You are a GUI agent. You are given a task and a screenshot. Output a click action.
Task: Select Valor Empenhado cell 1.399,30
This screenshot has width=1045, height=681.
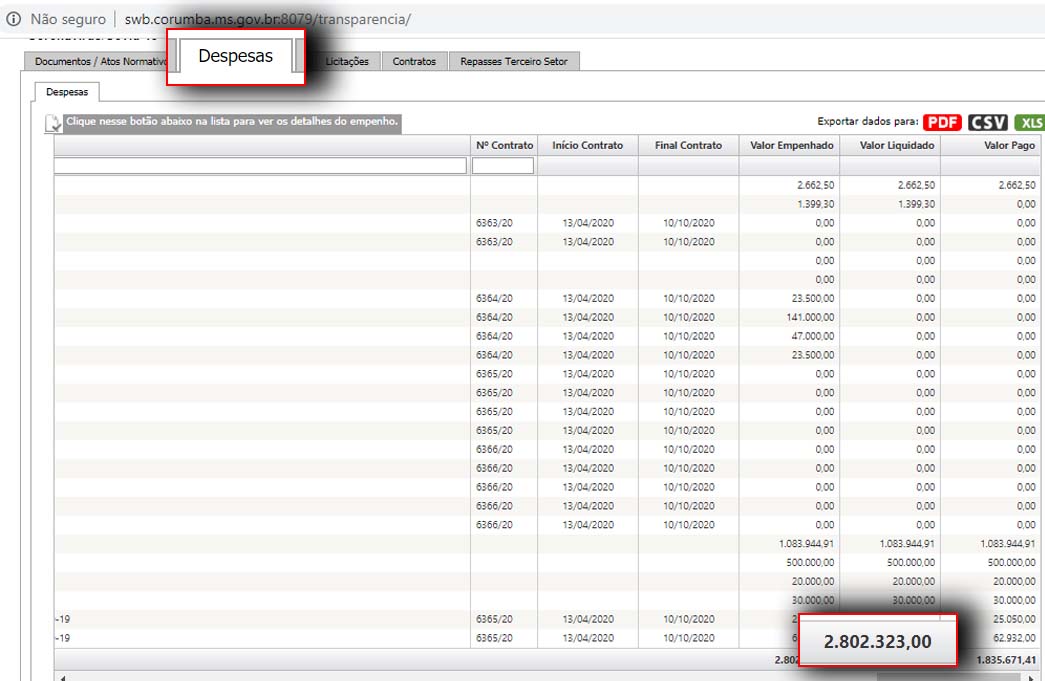[x=815, y=204]
